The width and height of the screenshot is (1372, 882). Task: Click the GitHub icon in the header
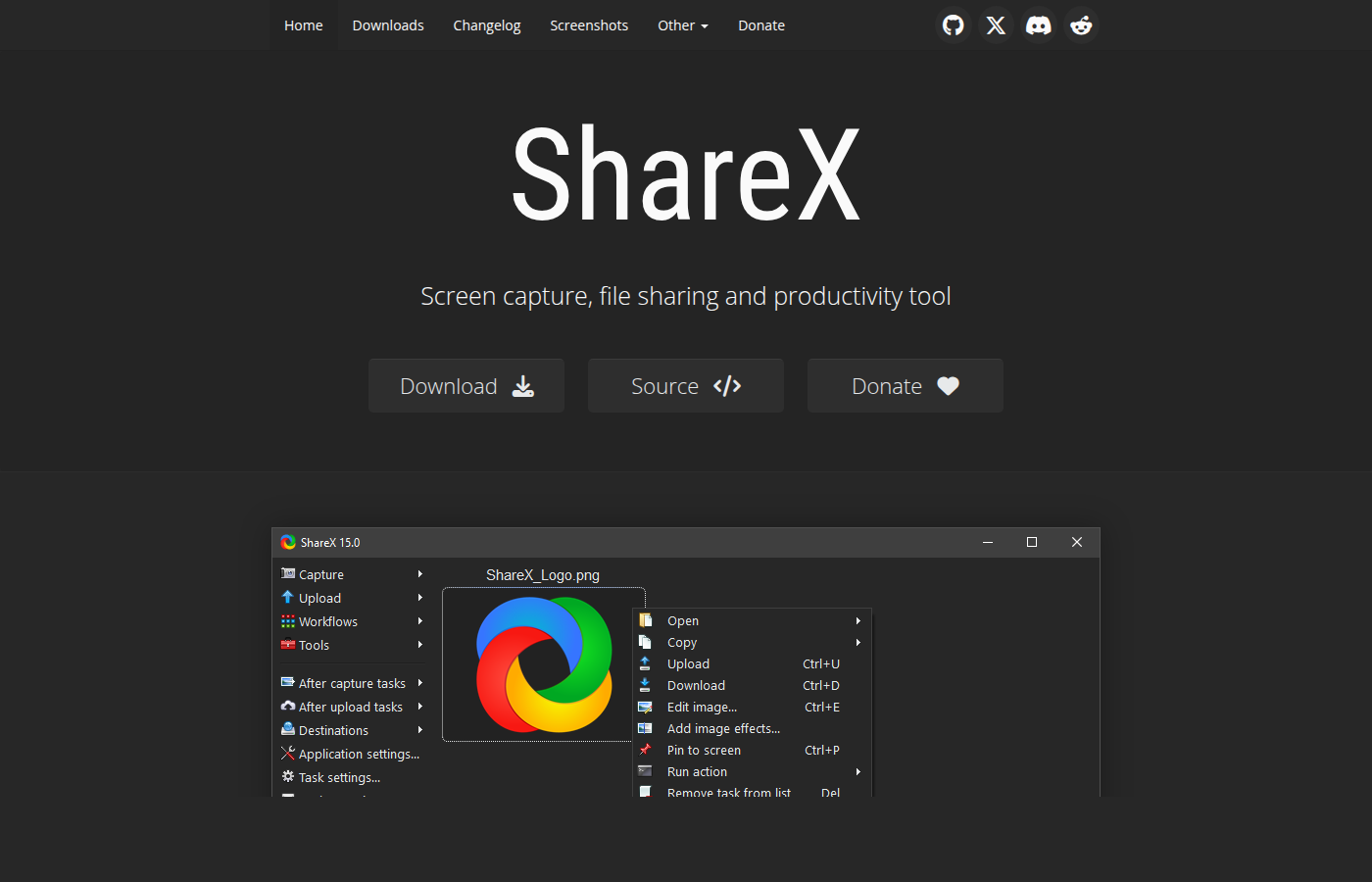[953, 24]
